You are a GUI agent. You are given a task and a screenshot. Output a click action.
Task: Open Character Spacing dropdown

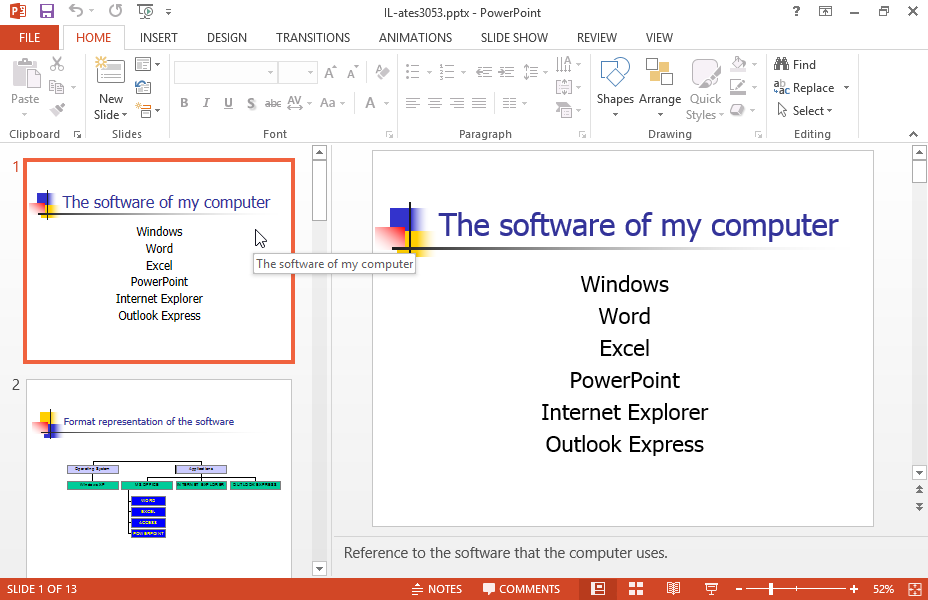coord(299,103)
